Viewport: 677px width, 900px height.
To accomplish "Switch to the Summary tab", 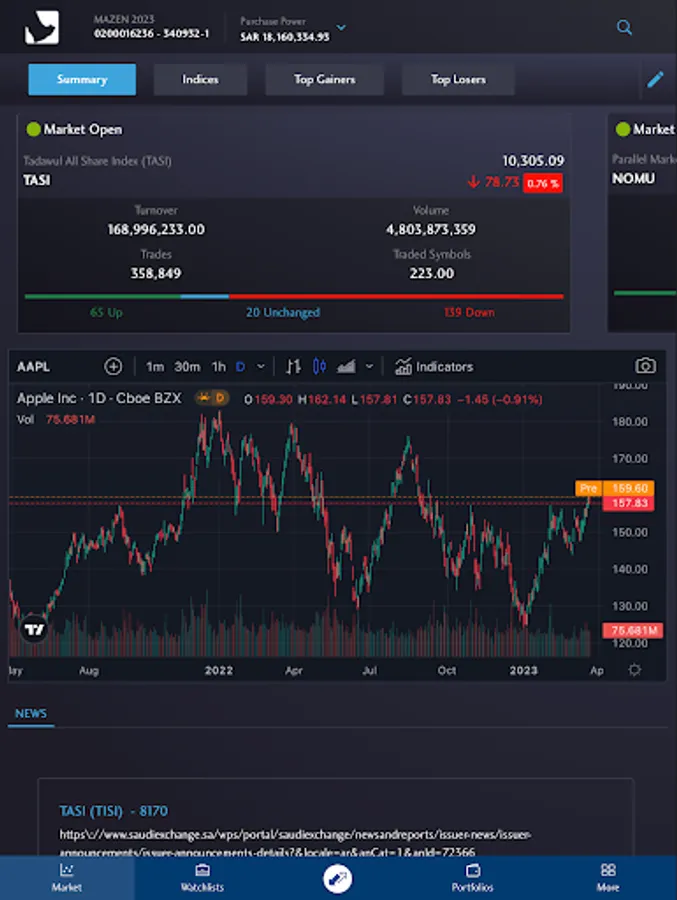I will pyautogui.click(x=82, y=79).
